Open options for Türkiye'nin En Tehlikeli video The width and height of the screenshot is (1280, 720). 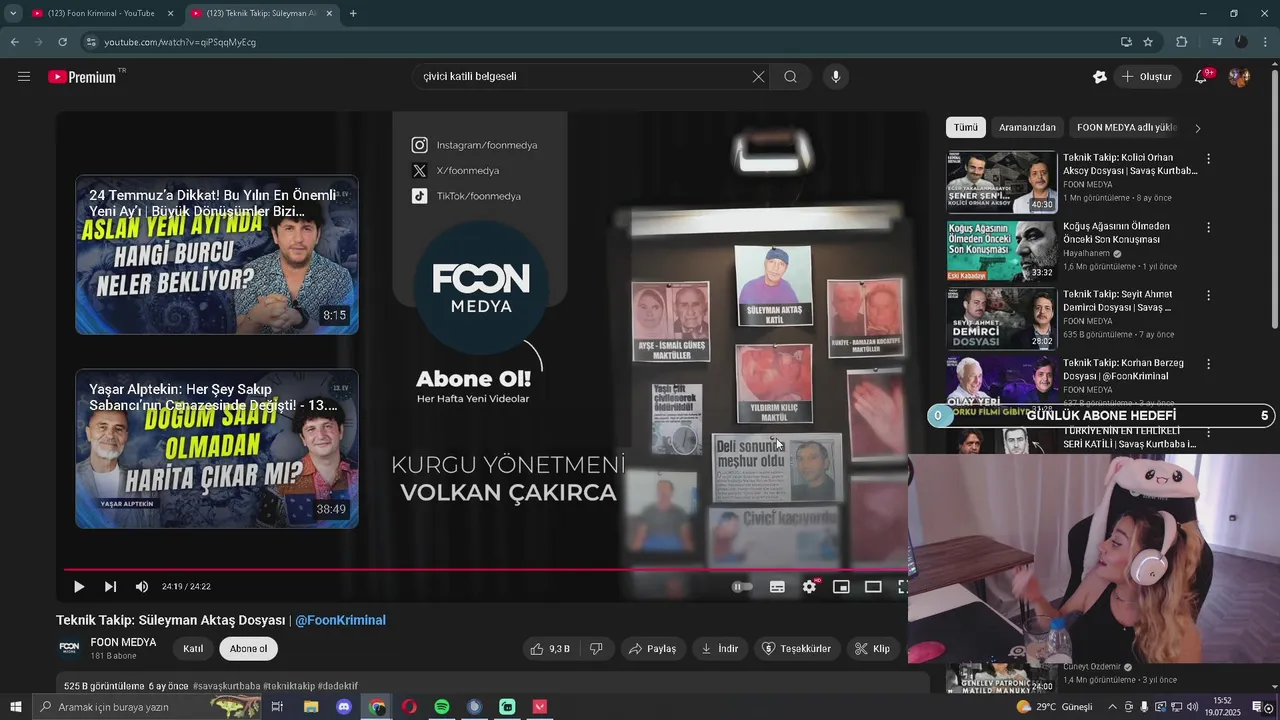click(x=1208, y=433)
